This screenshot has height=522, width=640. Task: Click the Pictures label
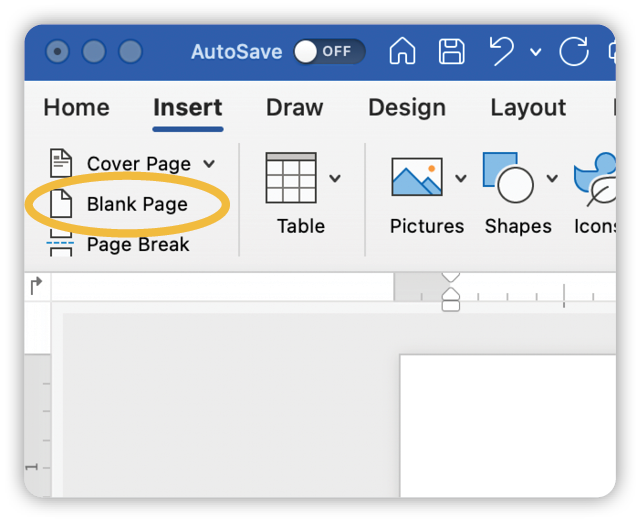tap(427, 226)
